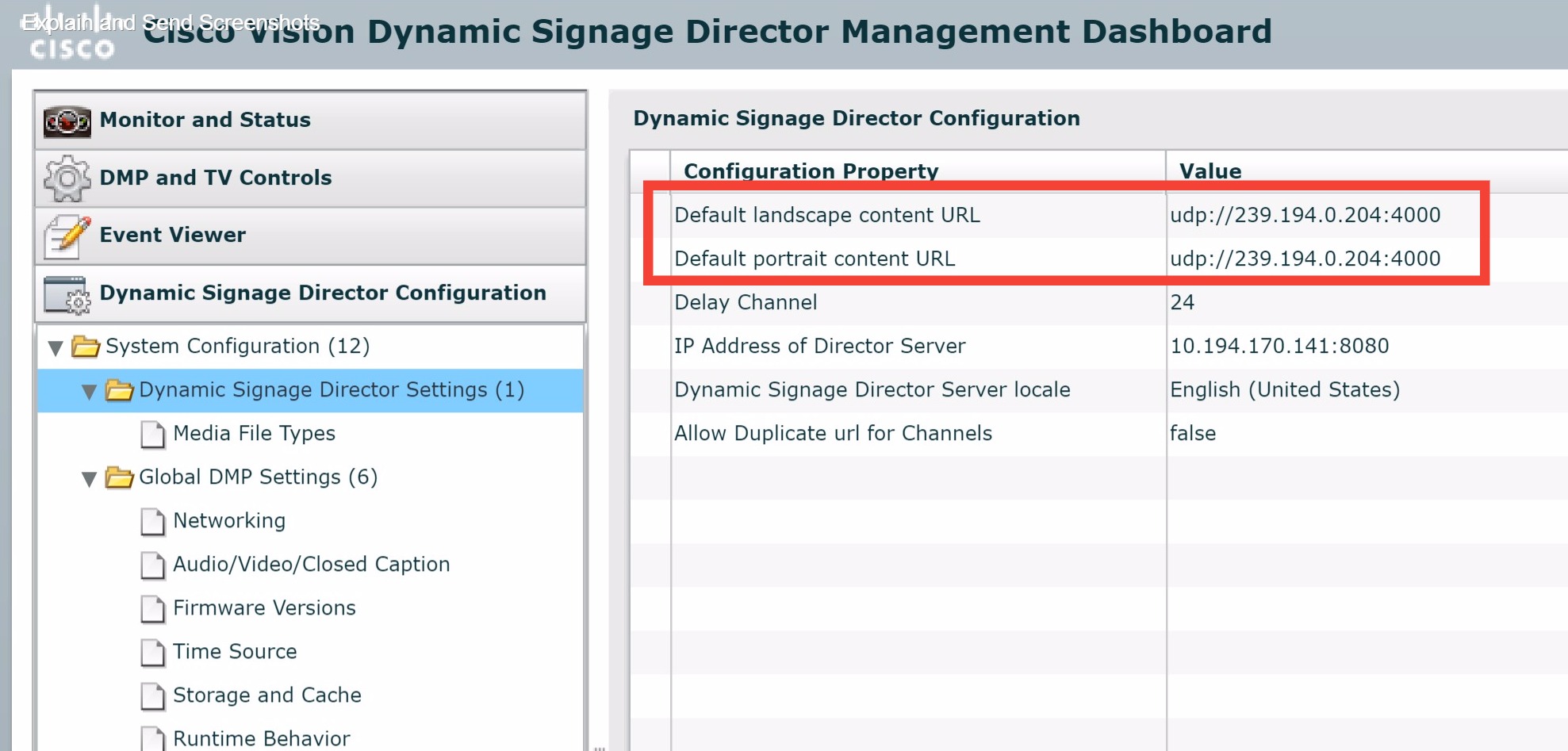Switch to the Monitor and Status section
Screen dimensions: 1568x751
point(205,120)
